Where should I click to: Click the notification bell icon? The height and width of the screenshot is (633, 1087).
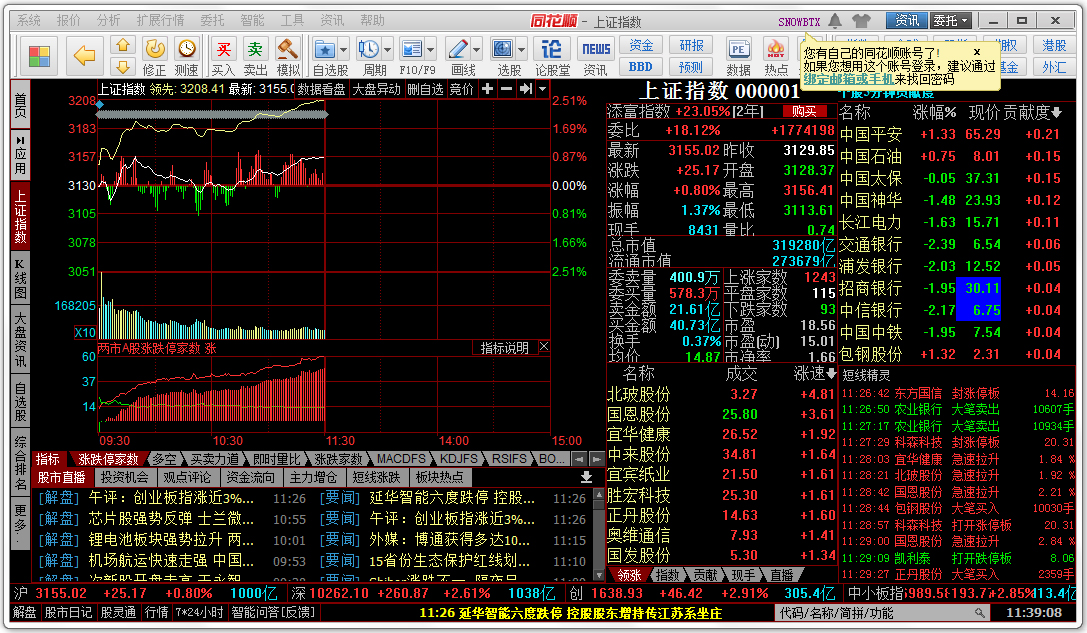click(835, 21)
